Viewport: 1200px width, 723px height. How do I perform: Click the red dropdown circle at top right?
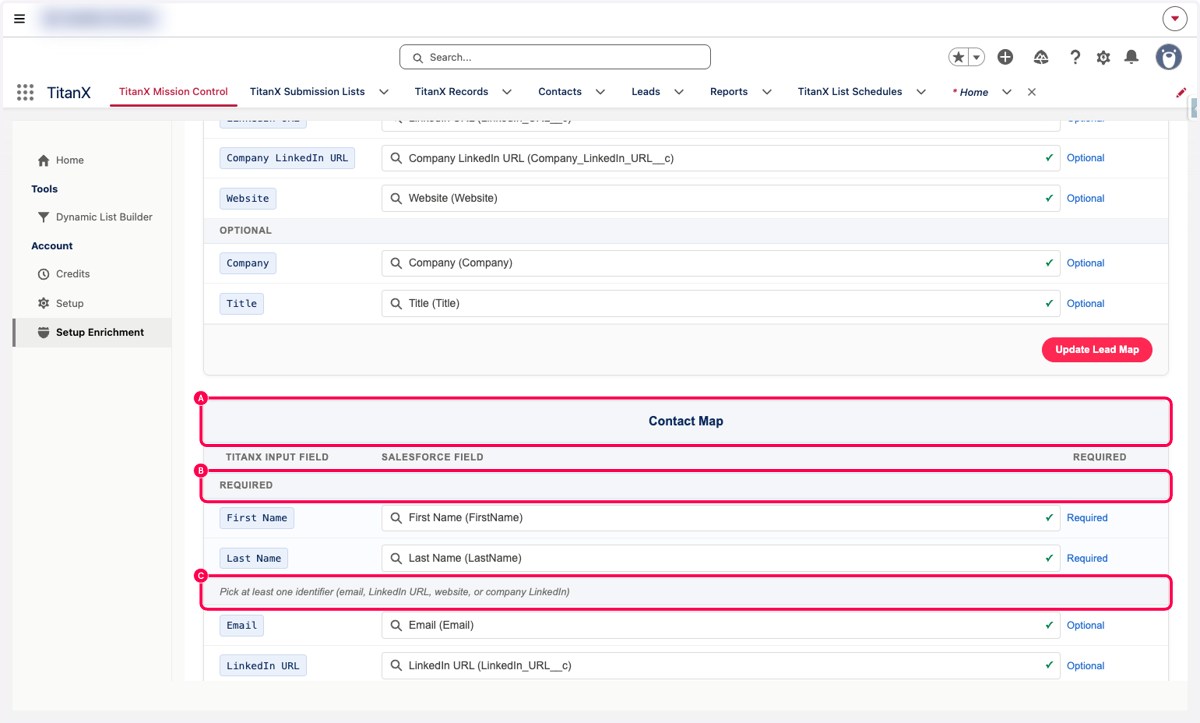tap(1174, 19)
